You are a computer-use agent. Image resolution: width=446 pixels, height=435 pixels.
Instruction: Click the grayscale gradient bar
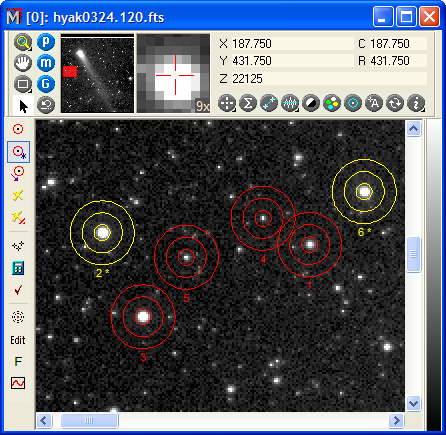tap(434, 275)
